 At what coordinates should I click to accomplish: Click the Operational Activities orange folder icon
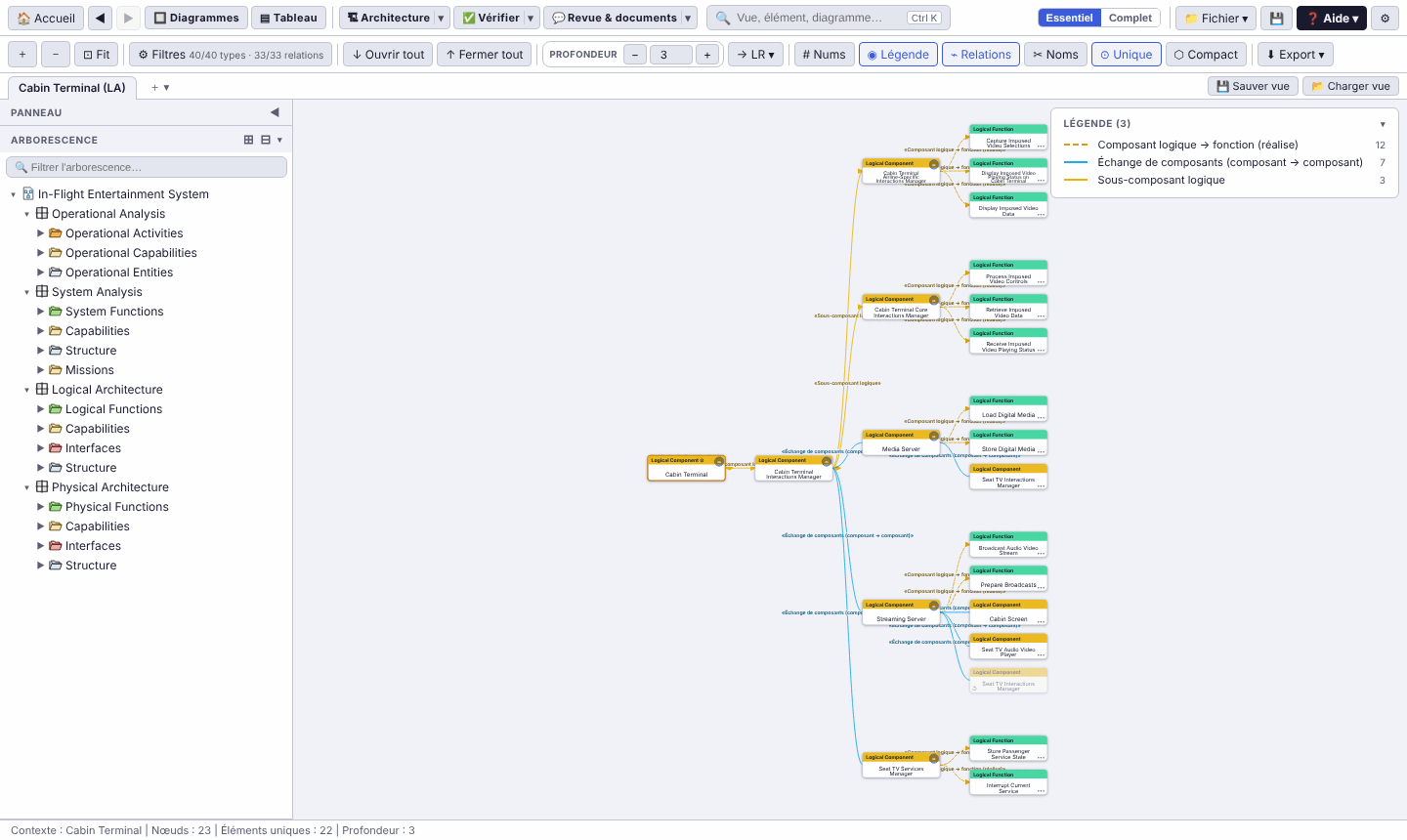click(x=56, y=232)
